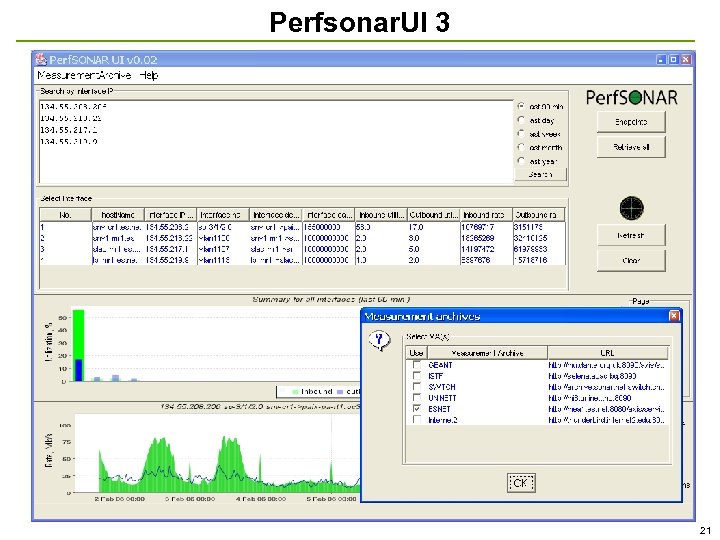
Task: Click the Internet2 archive name text
Action: pos(443,420)
